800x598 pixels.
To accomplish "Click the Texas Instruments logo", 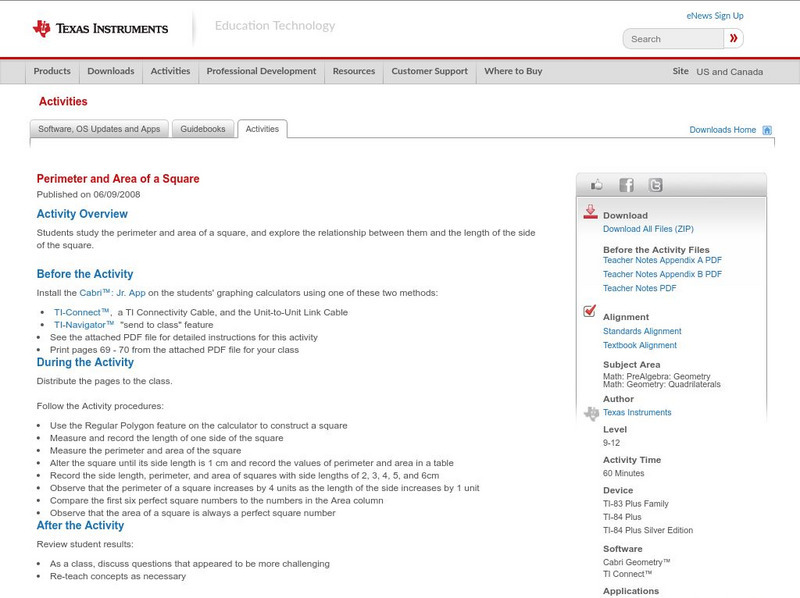I will tap(101, 29).
